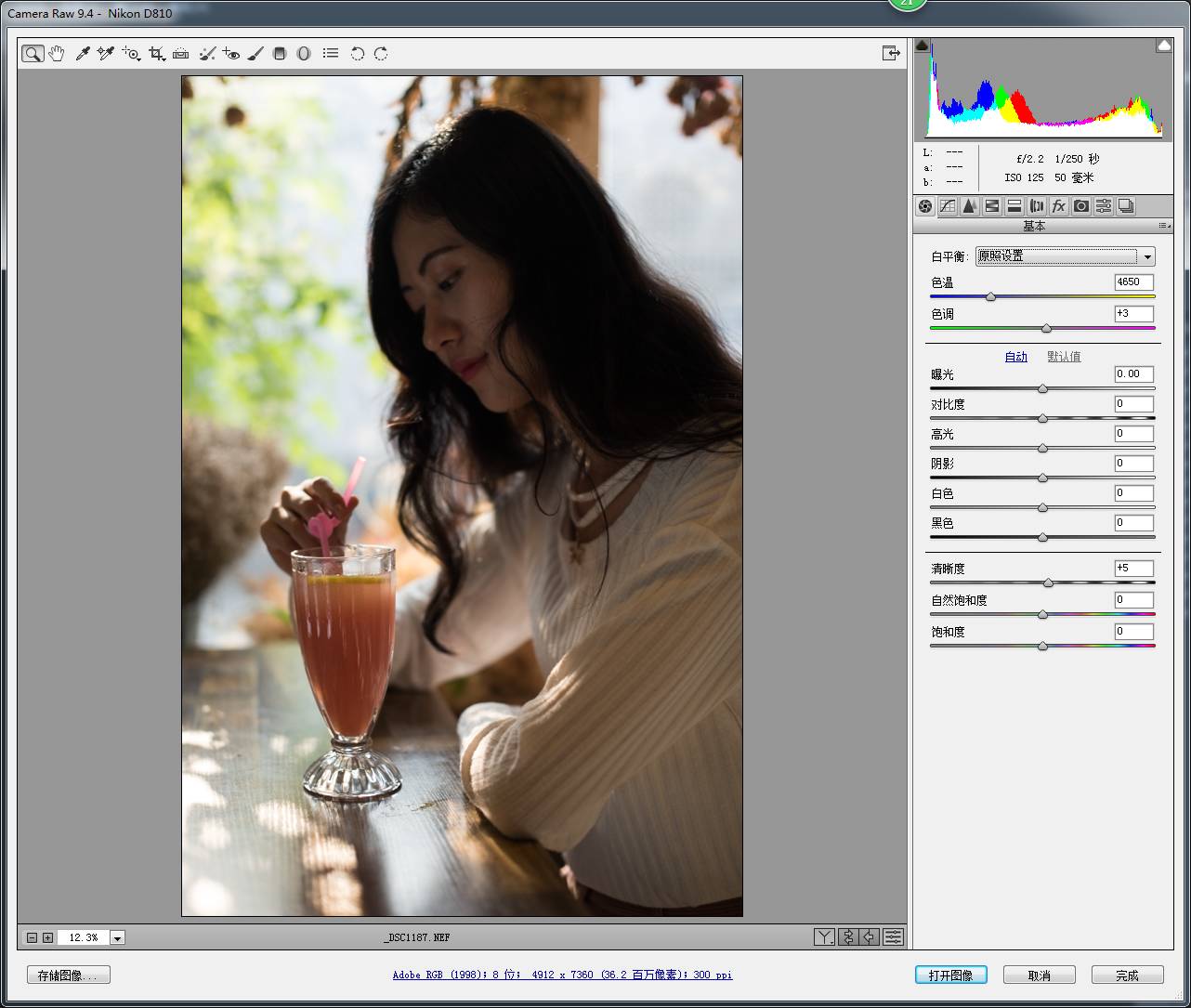The height and width of the screenshot is (1008, 1191).
Task: Click the 色温 slider handle
Action: 990,296
